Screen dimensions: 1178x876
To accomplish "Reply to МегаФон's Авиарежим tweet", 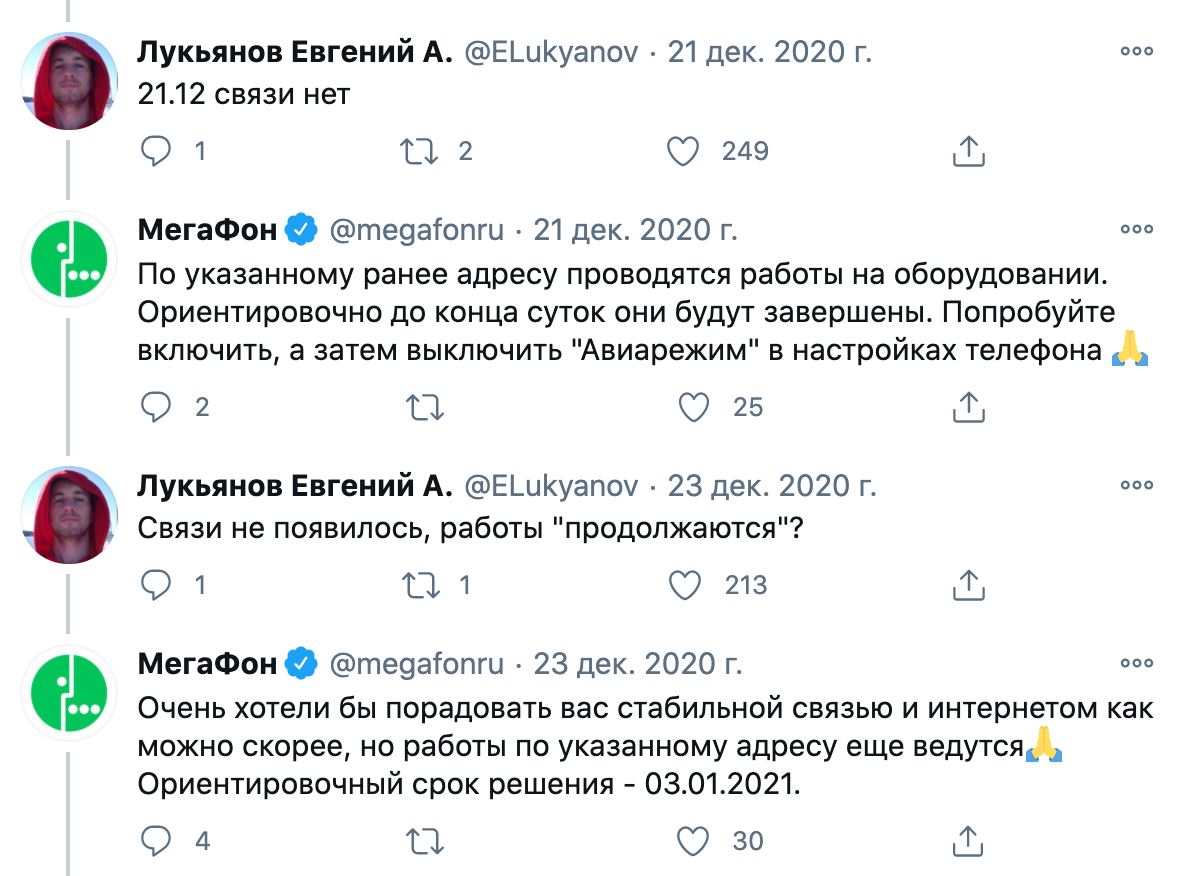I will (x=156, y=407).
